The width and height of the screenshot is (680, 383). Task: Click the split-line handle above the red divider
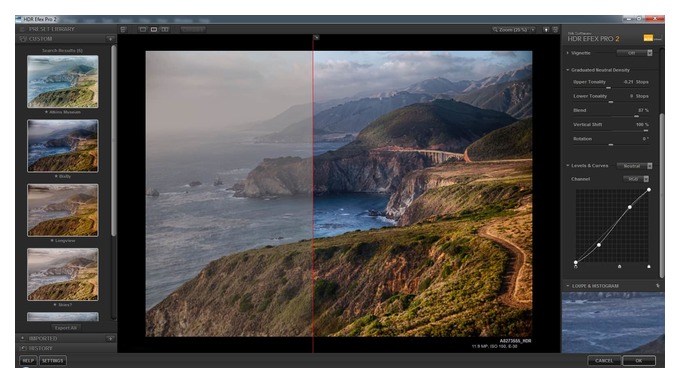click(316, 38)
